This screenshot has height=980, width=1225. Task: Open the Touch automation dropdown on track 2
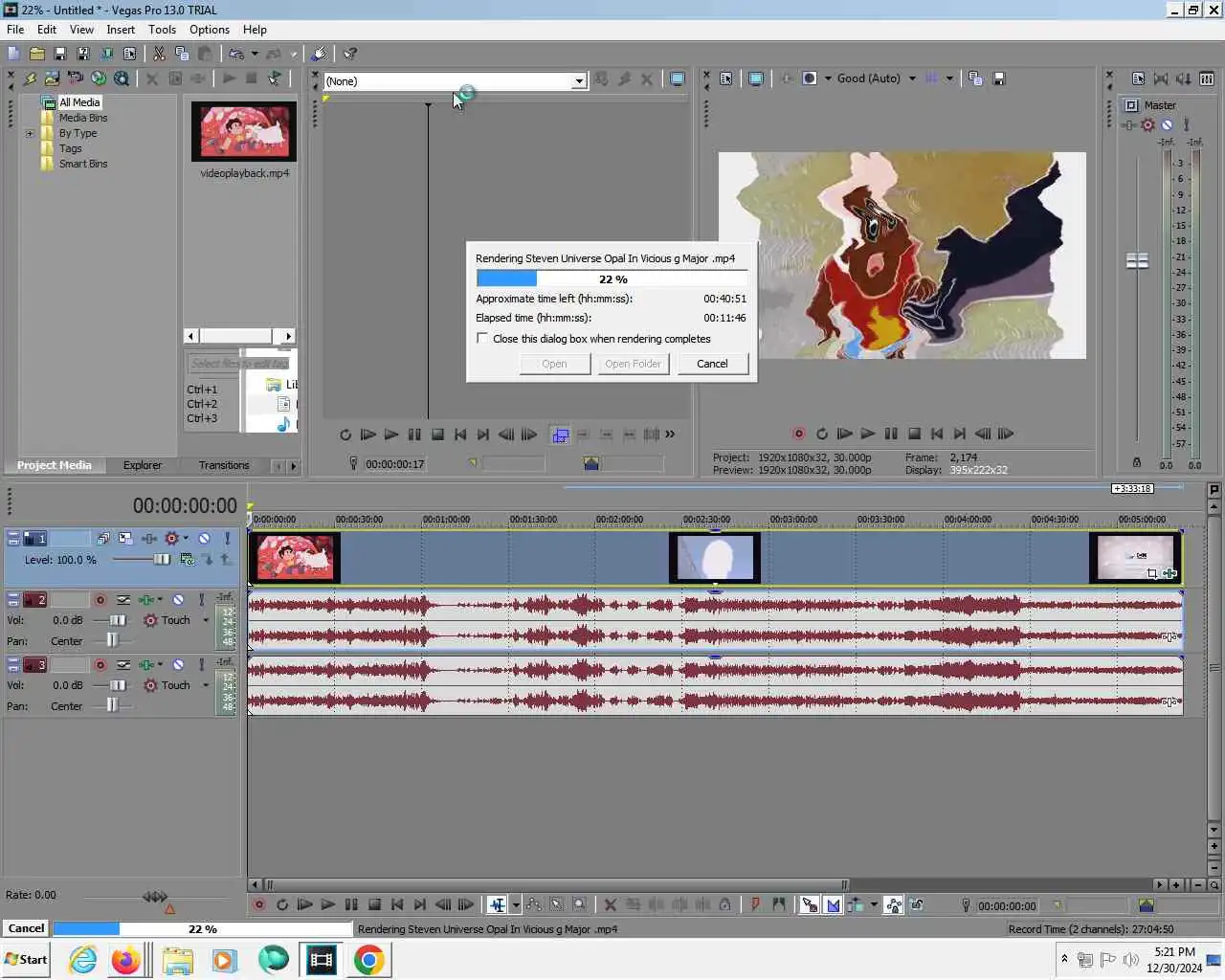pos(206,620)
